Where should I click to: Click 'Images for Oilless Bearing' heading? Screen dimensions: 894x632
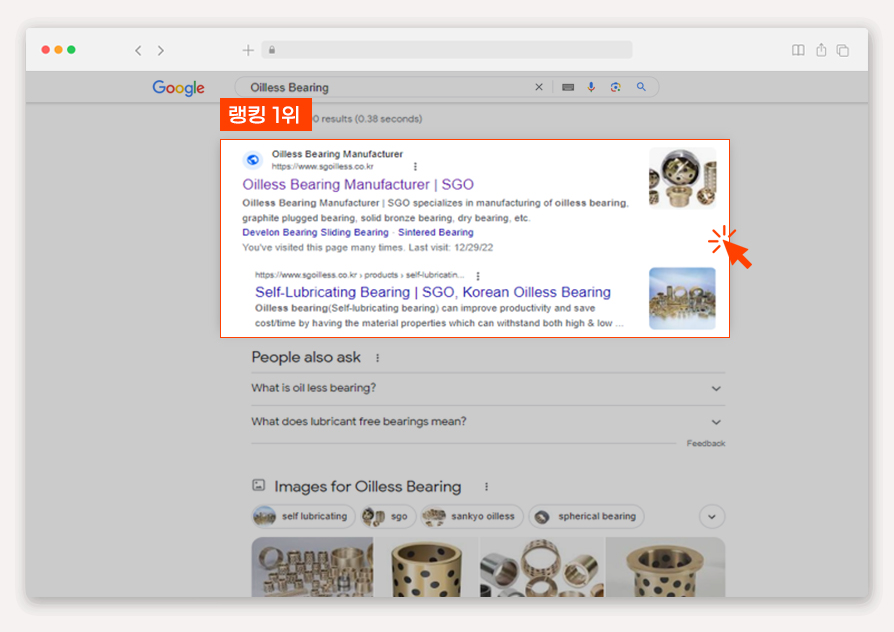point(368,487)
